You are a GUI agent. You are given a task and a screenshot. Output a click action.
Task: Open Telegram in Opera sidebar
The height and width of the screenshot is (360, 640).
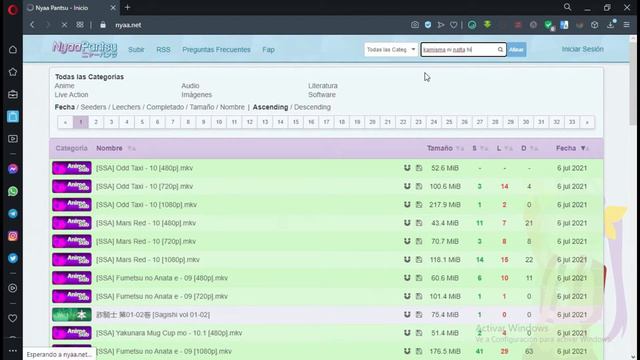[x=13, y=213]
